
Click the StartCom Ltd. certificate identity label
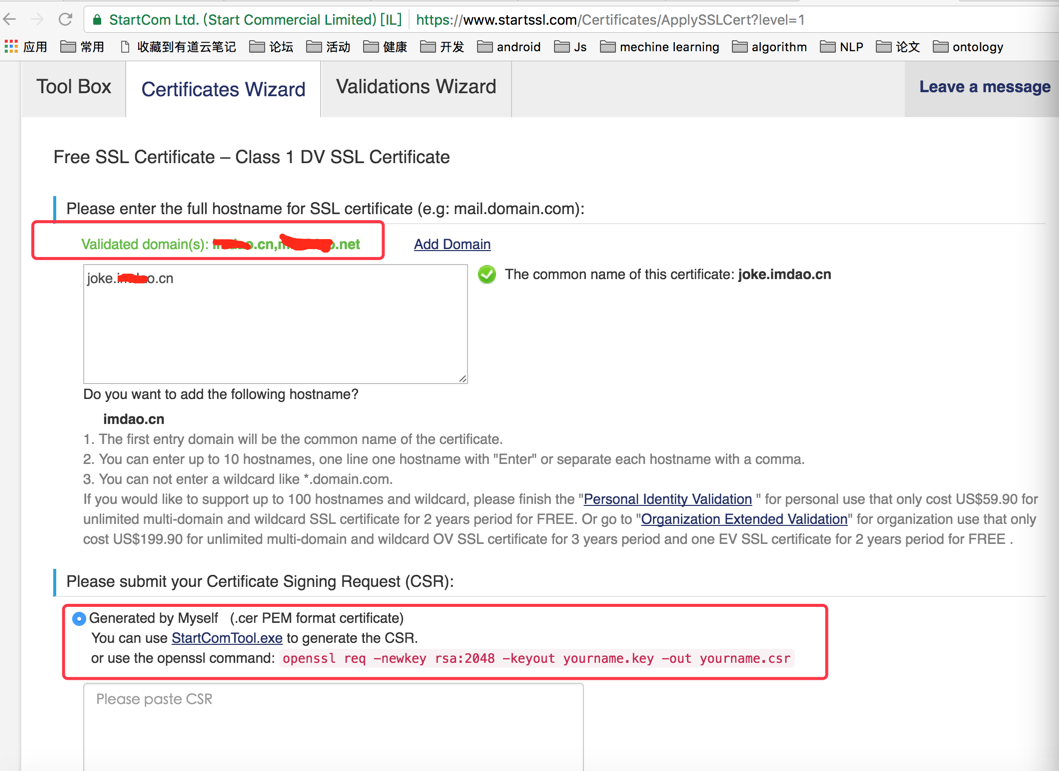point(255,20)
